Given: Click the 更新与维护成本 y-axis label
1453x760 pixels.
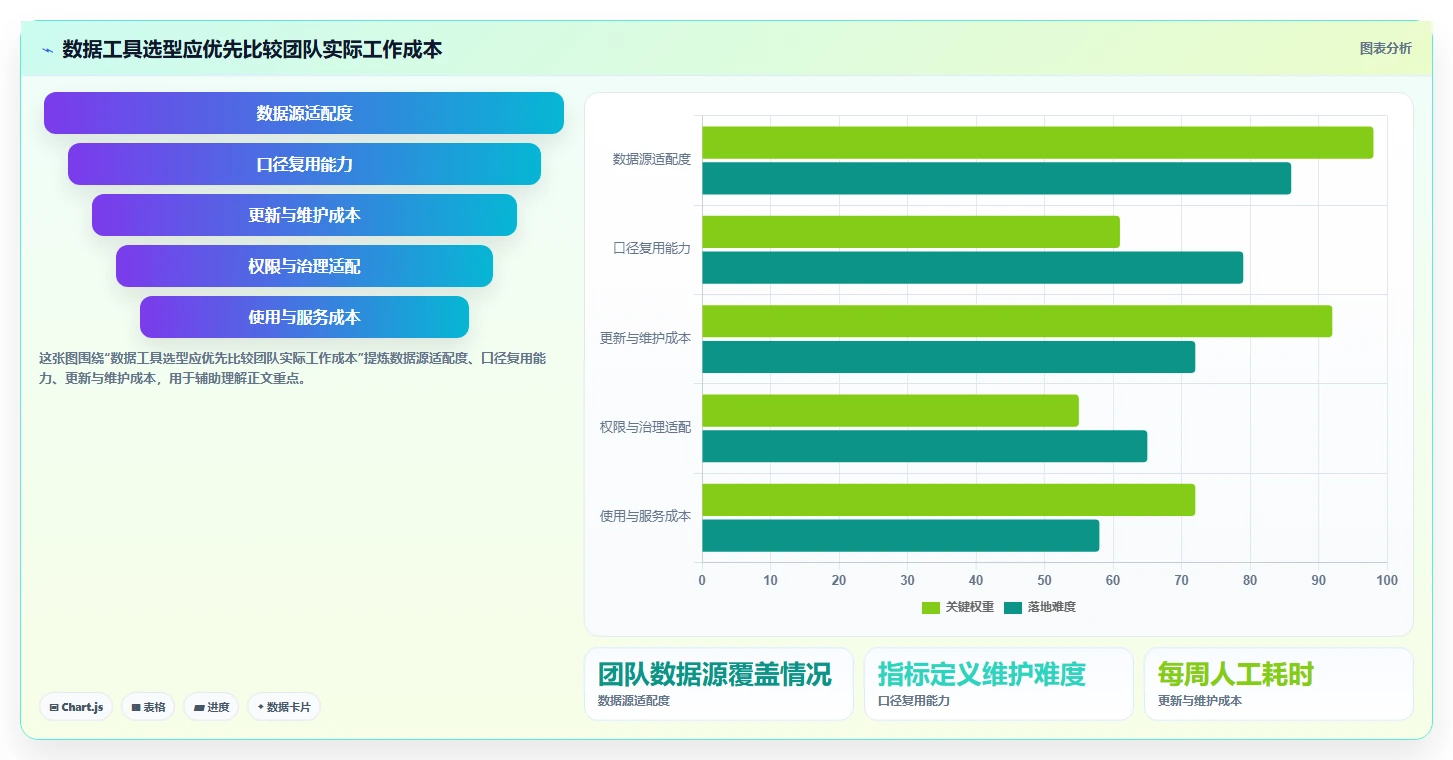Looking at the screenshot, I should [645, 338].
